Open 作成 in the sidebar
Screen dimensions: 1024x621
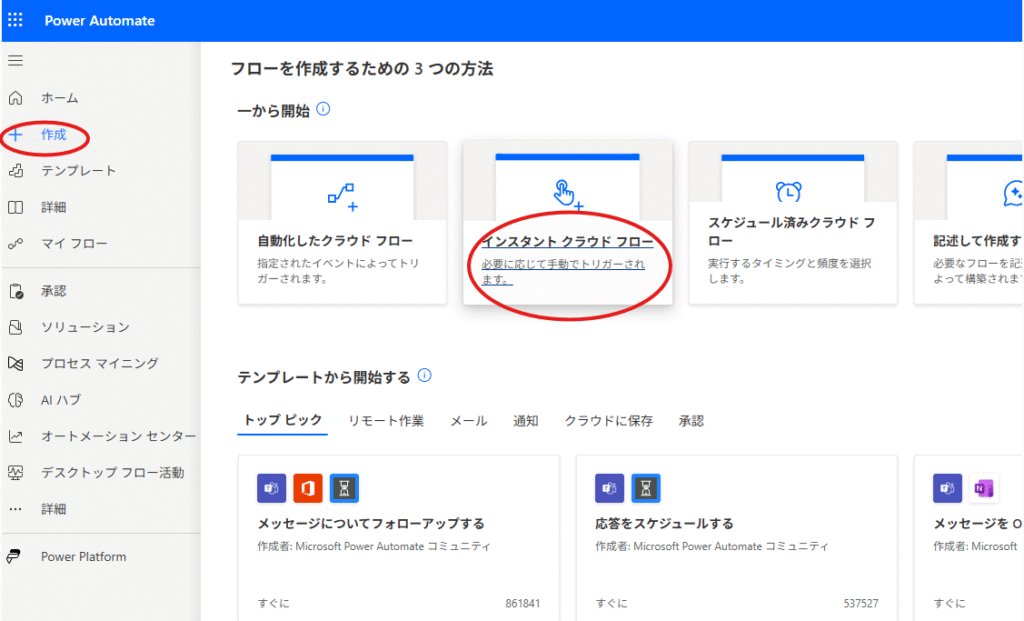[x=54, y=135]
